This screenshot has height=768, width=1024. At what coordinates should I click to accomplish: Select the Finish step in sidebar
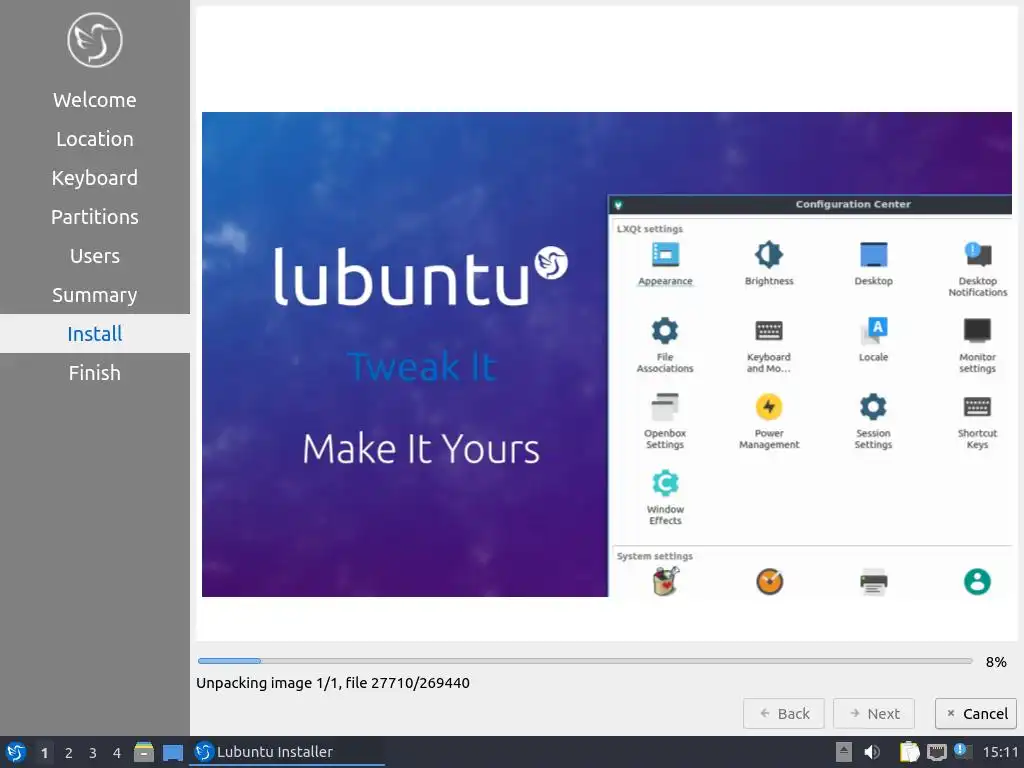[95, 373]
